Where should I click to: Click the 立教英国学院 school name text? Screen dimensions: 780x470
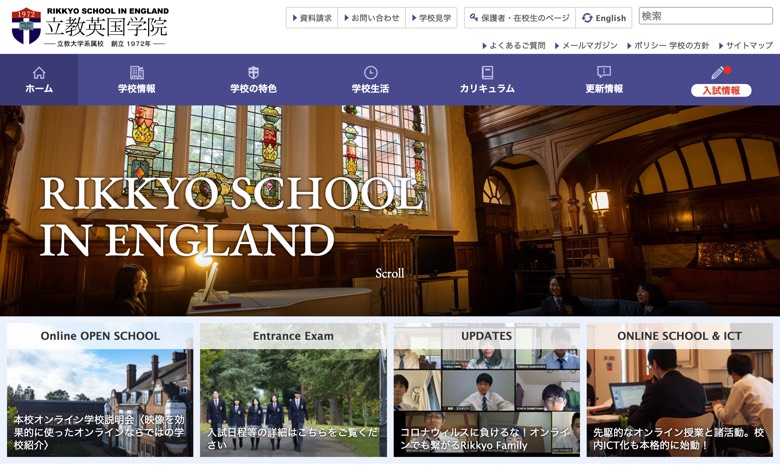pyautogui.click(x=106, y=27)
